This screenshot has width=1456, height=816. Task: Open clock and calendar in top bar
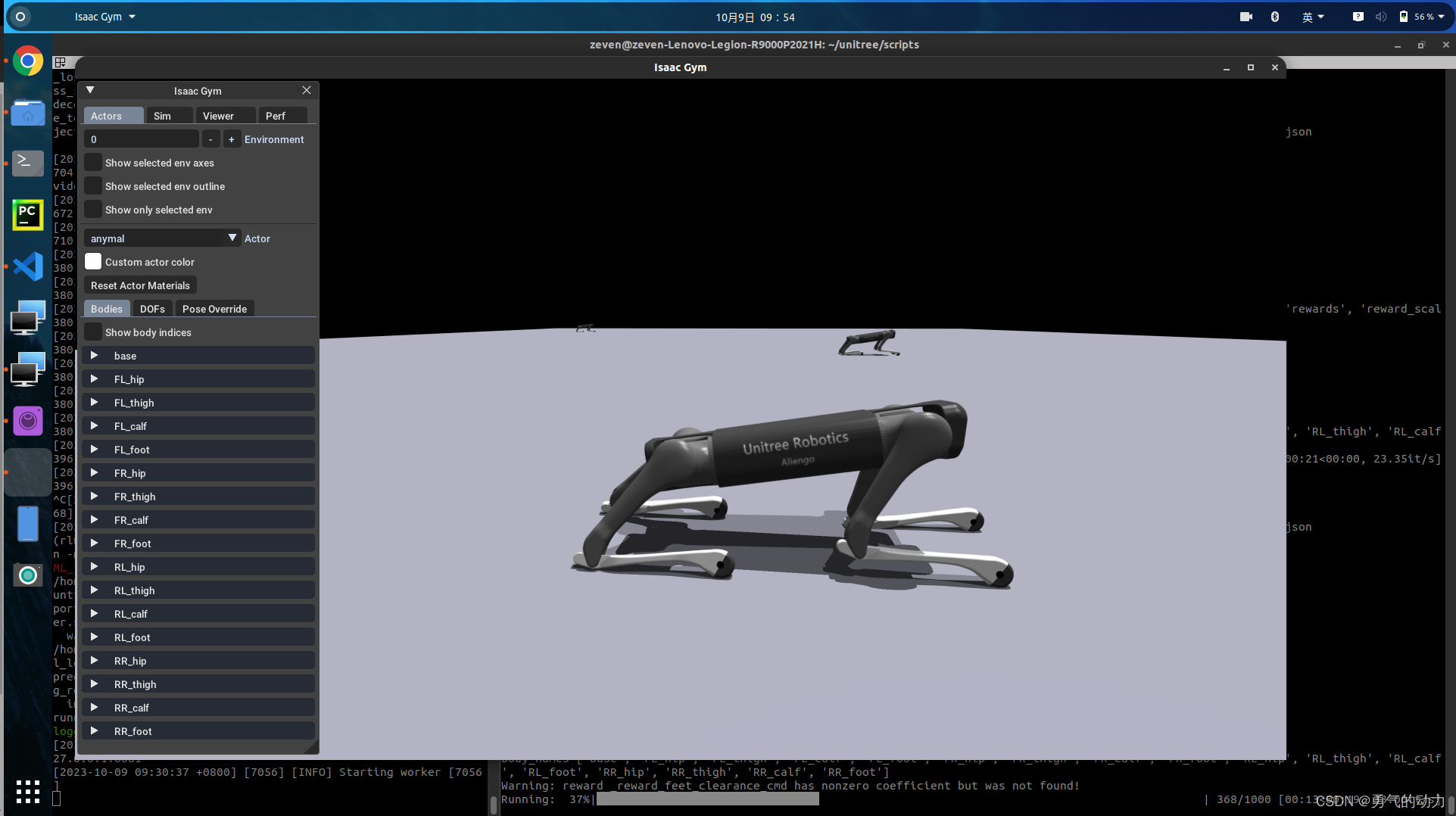pyautogui.click(x=755, y=17)
